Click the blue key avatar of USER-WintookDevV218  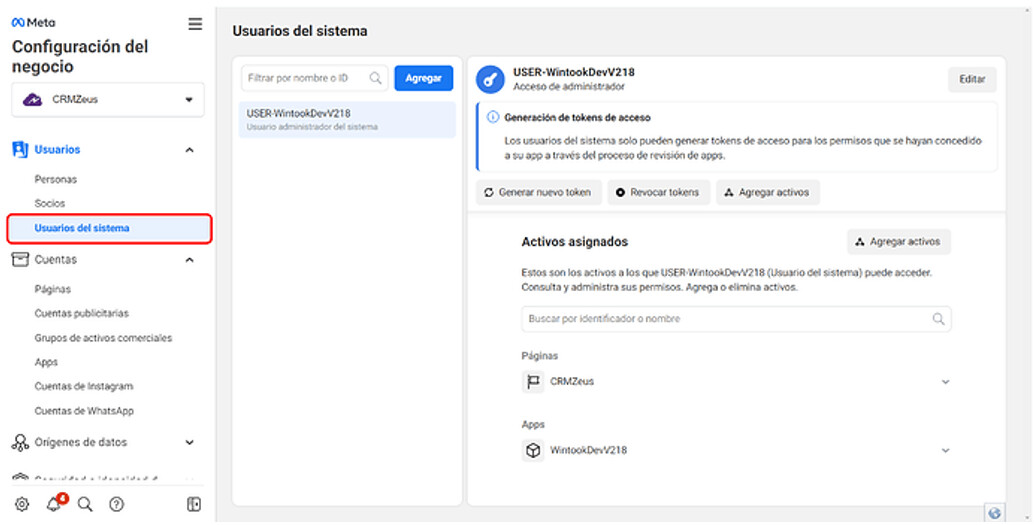(x=490, y=79)
